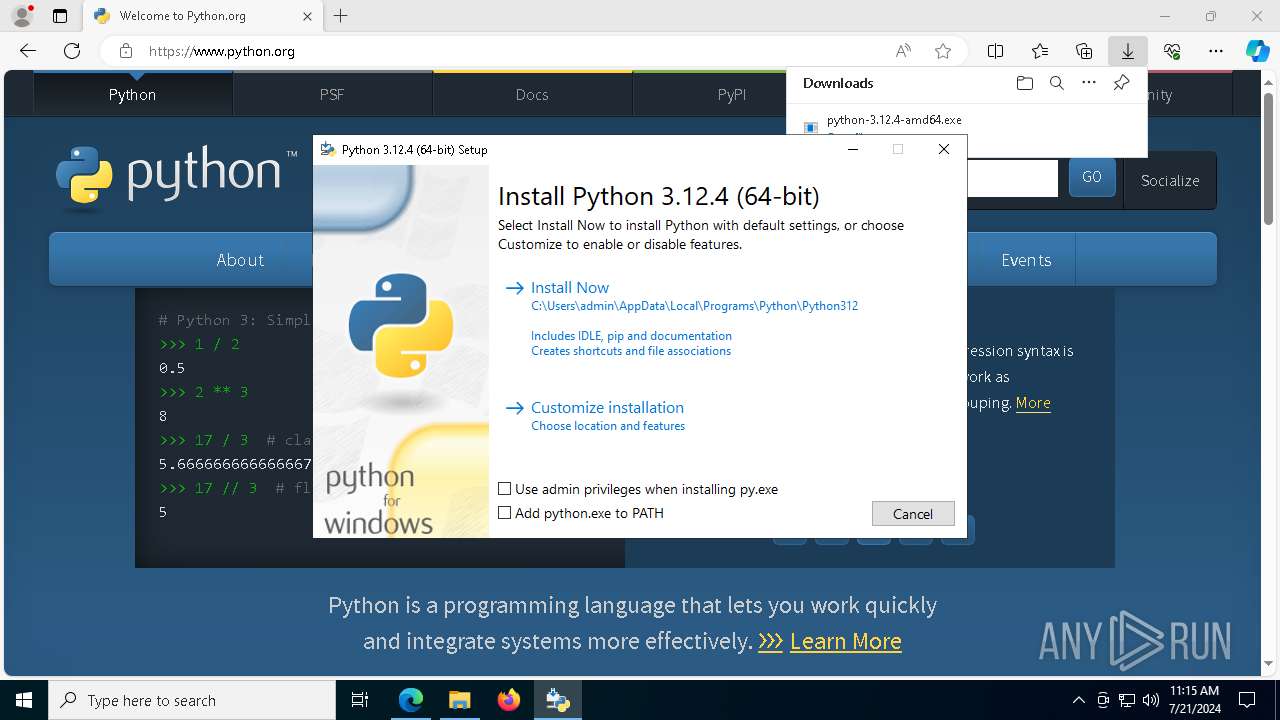Open the notification center icon

[1247, 700]
